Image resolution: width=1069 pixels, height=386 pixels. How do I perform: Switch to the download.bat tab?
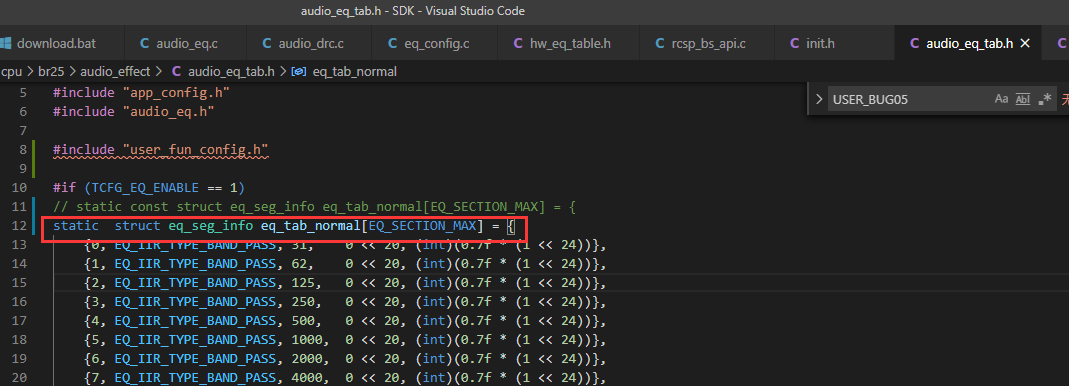coord(57,44)
